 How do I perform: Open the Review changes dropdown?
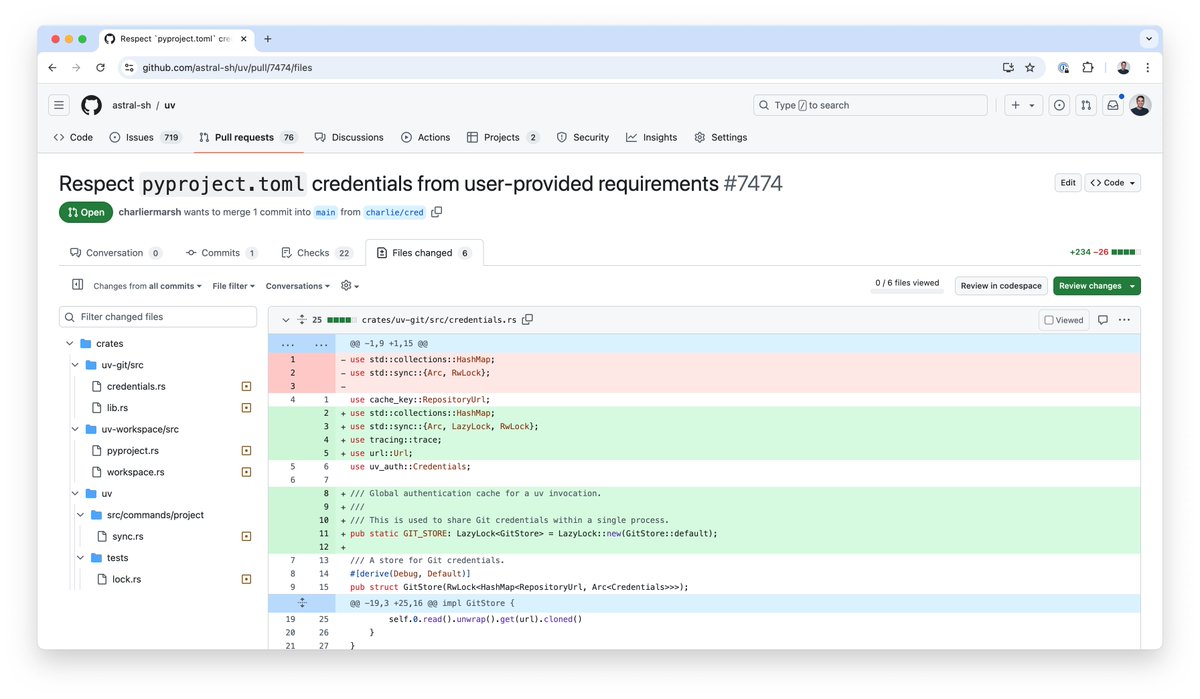click(x=1096, y=286)
